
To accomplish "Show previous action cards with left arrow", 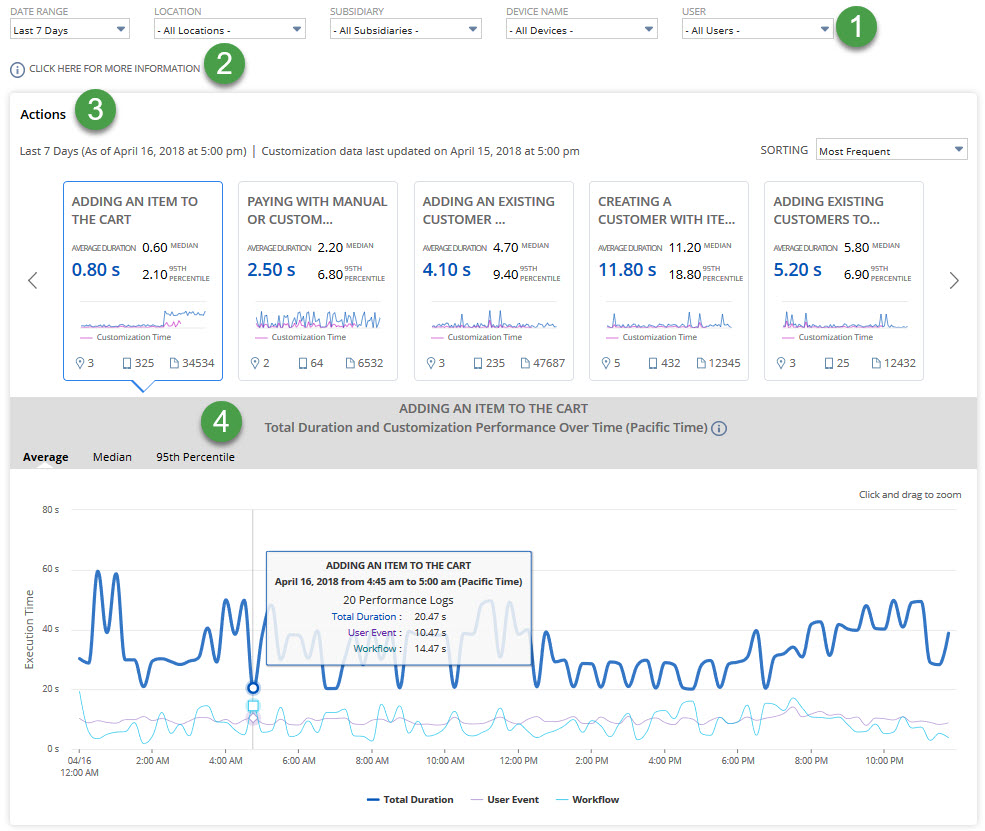I will 33,280.
